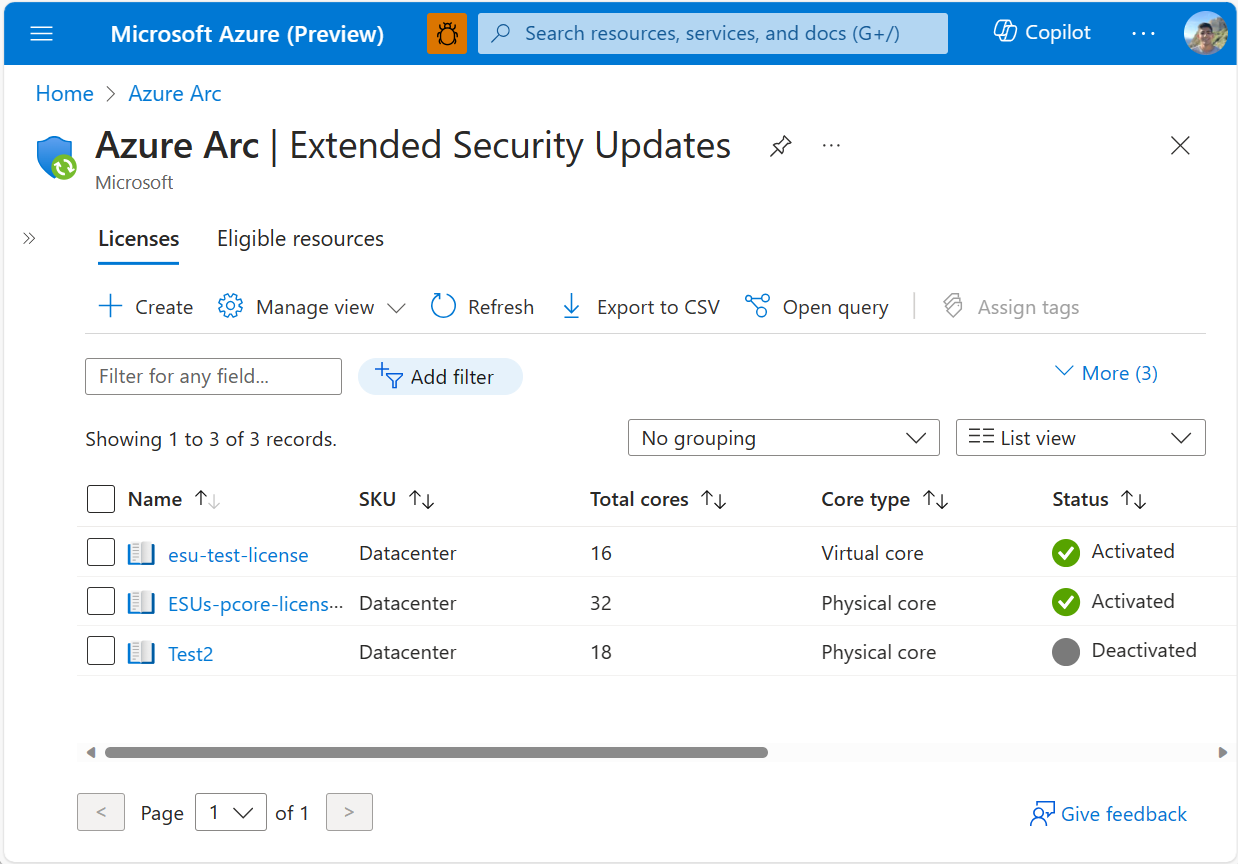Image resolution: width=1238 pixels, height=864 pixels.
Task: Open the No grouping dropdown
Action: [783, 437]
